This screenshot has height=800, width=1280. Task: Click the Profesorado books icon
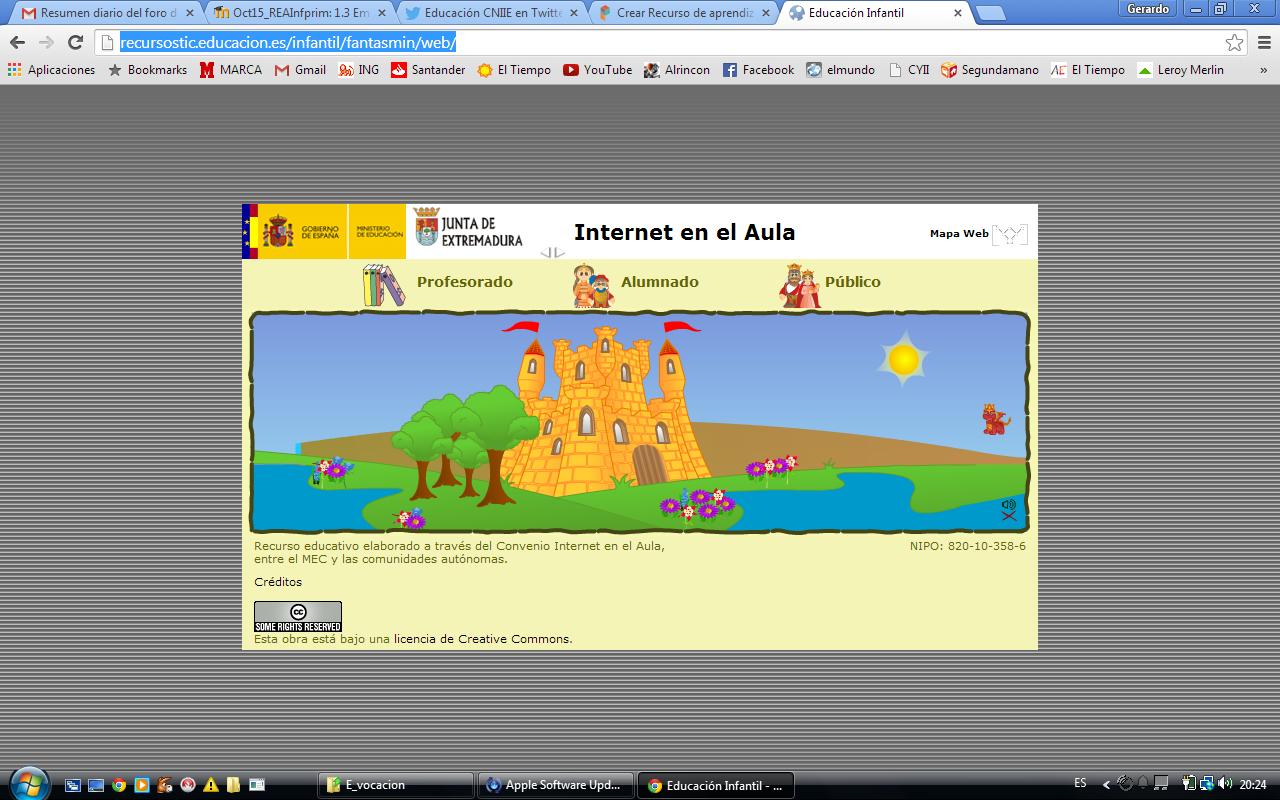(x=383, y=285)
